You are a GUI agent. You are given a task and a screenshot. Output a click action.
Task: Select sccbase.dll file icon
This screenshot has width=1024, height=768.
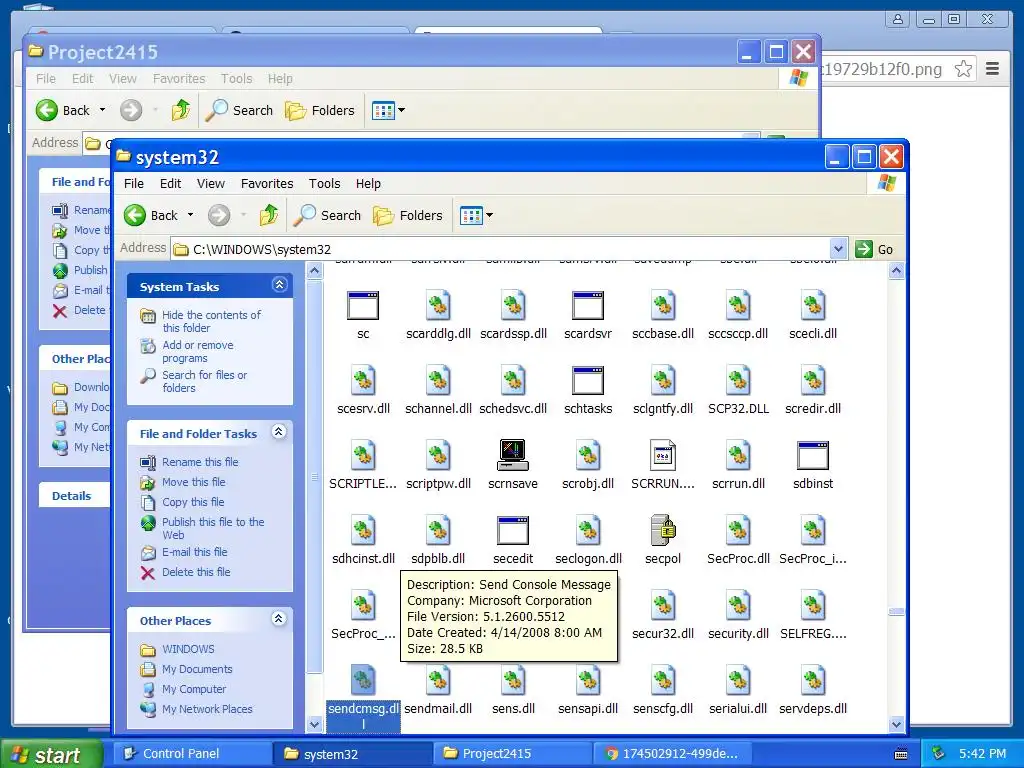tap(663, 306)
